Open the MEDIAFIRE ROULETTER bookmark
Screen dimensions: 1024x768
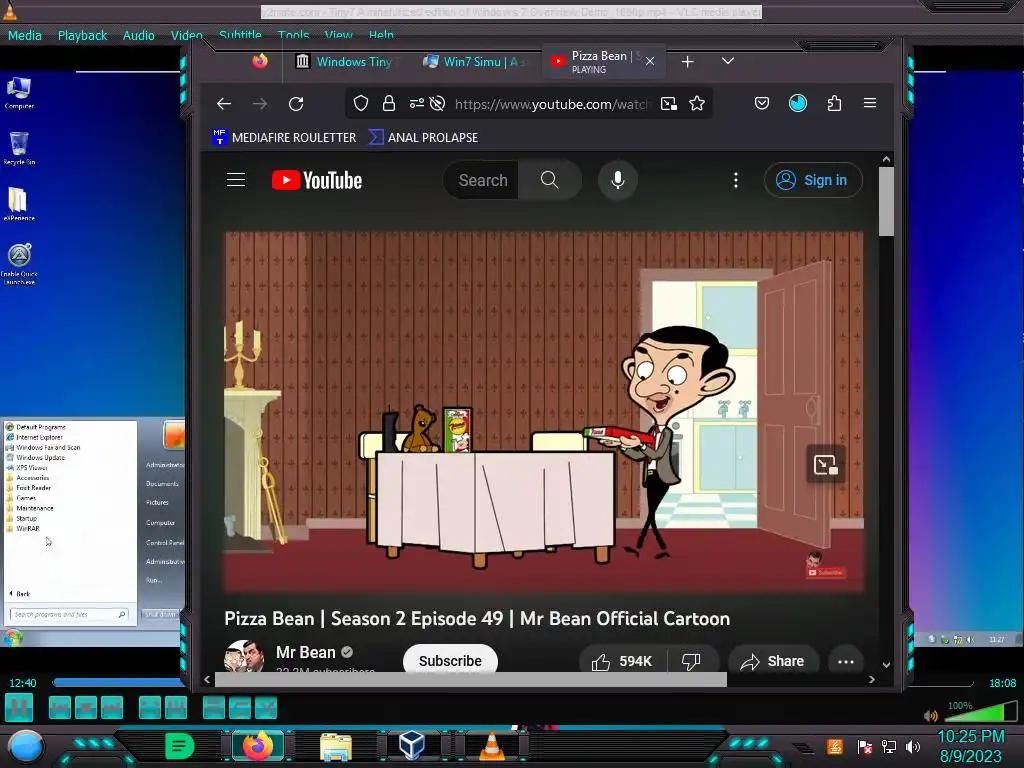tap(285, 137)
